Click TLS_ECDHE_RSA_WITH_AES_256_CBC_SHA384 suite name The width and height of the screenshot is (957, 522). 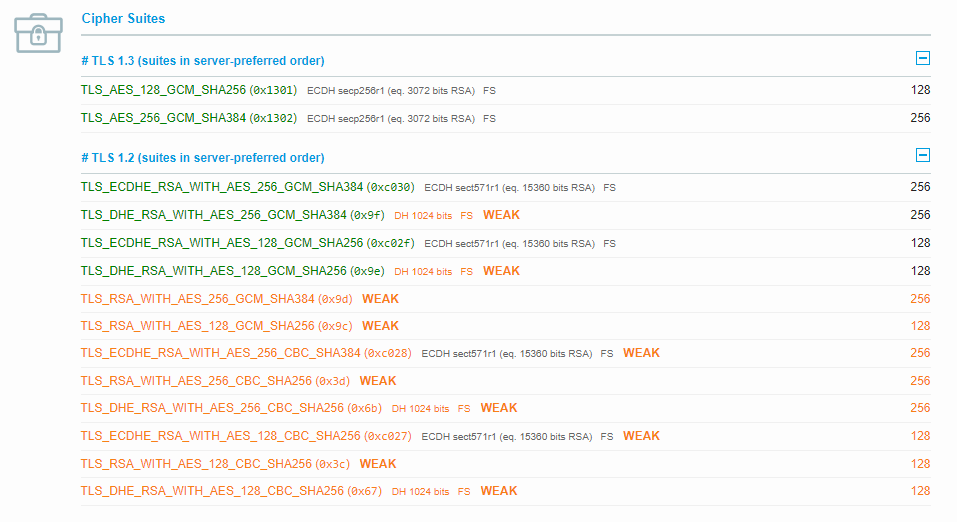[x=220, y=353]
